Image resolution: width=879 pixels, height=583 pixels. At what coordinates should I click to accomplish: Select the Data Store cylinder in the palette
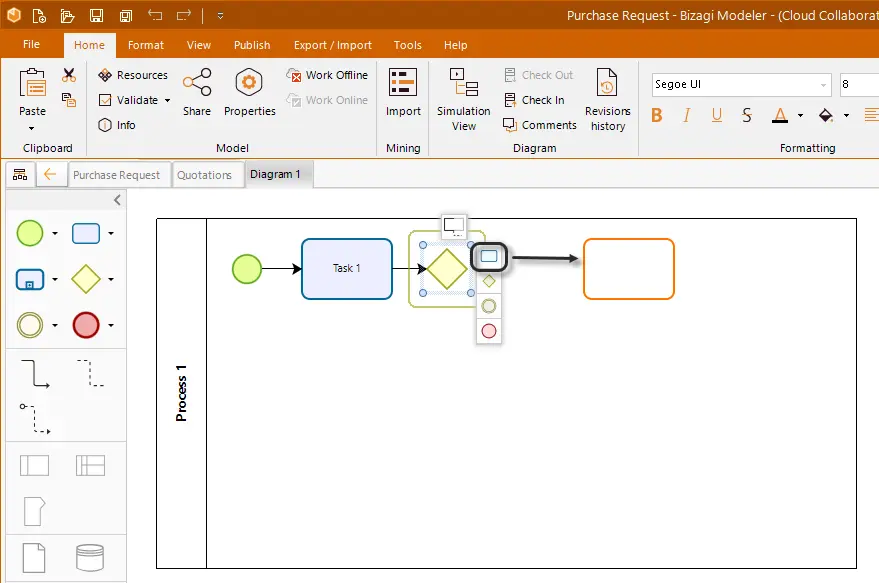[90, 558]
